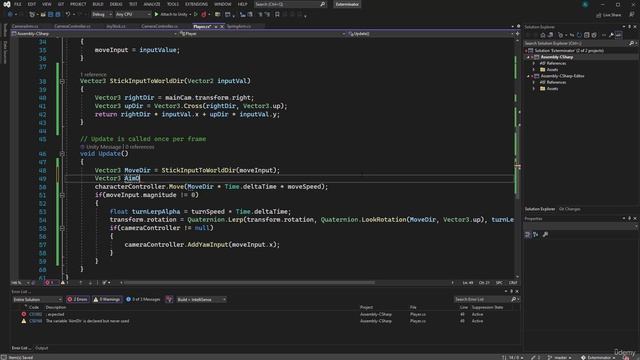Click the categorized view icon in Properties panel
The height and width of the screenshot is (360, 640).
click(x=527, y=235)
